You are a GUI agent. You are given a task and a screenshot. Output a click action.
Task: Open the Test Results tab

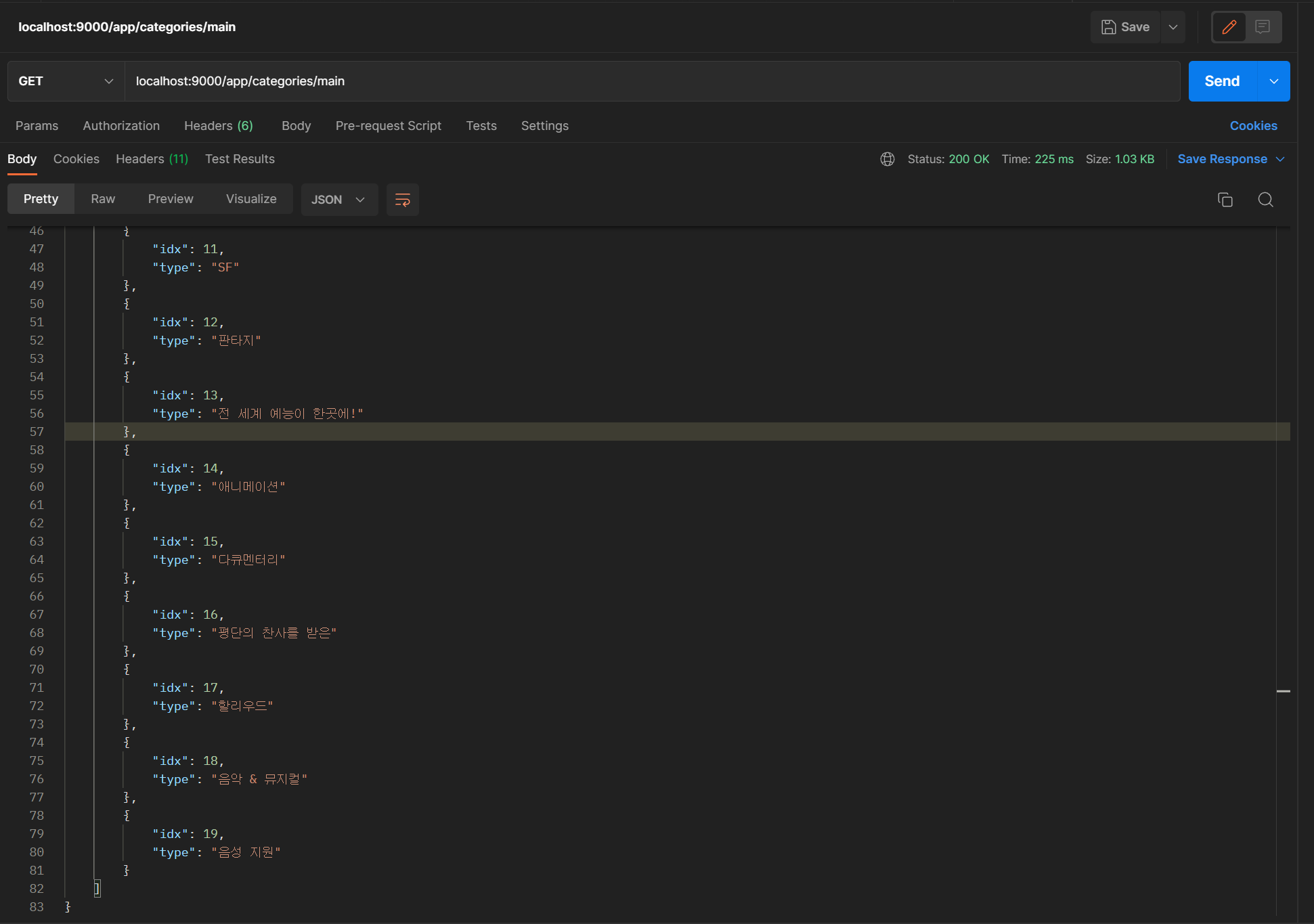[240, 159]
